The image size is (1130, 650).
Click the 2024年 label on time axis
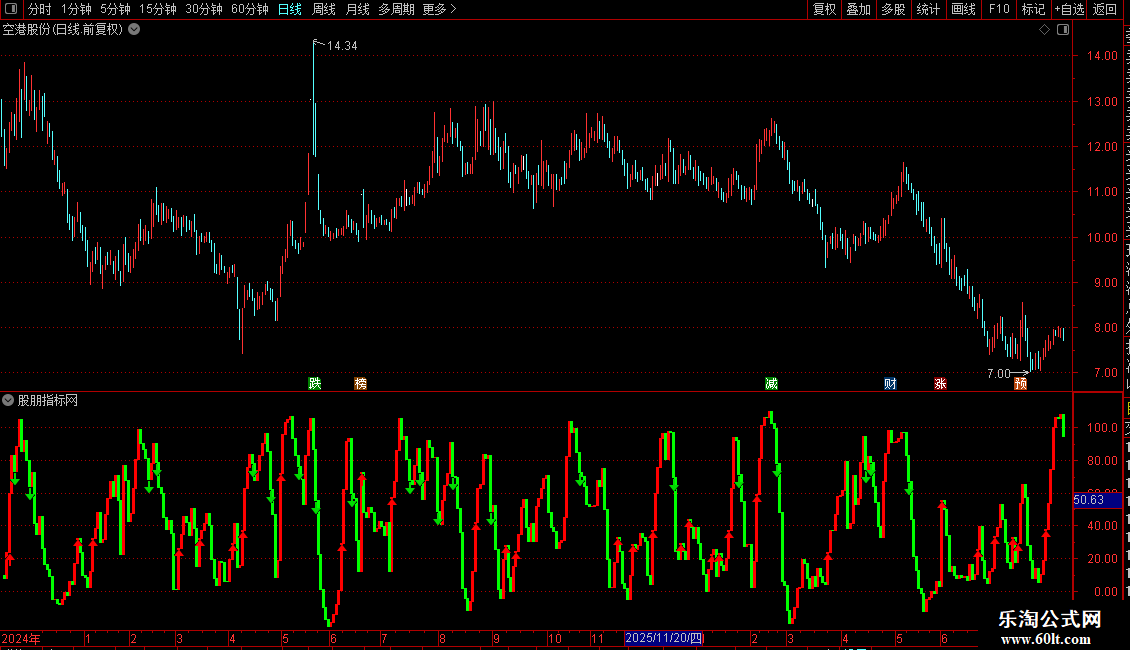point(21,638)
